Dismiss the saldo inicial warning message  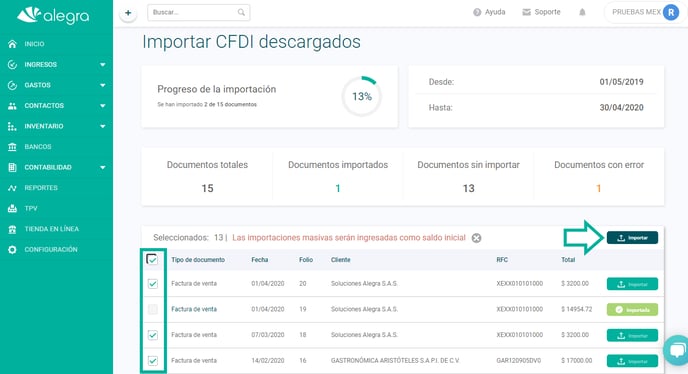(x=476, y=238)
